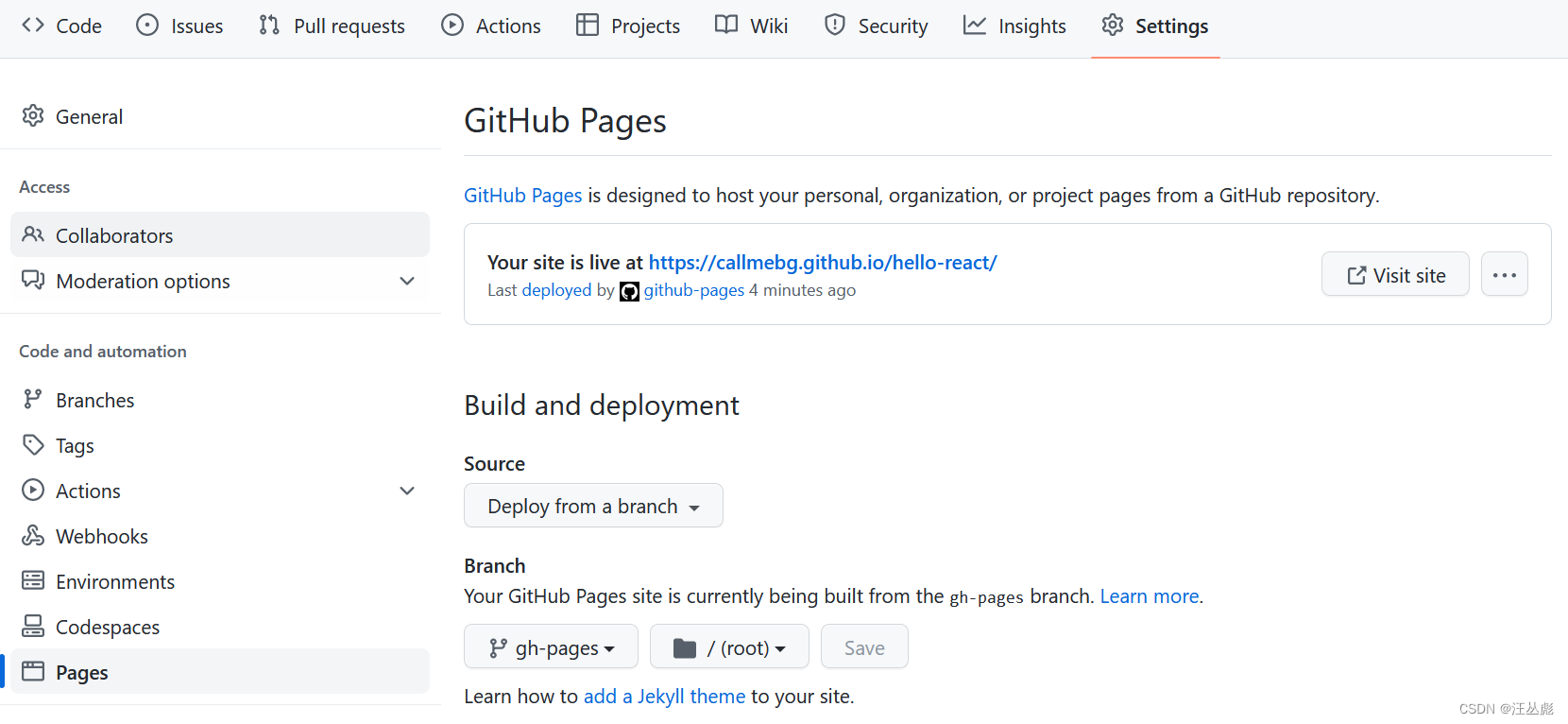Viewport: 1568px width, 724px height.
Task: Open the gh-pages branch dropdown
Action: 551,646
